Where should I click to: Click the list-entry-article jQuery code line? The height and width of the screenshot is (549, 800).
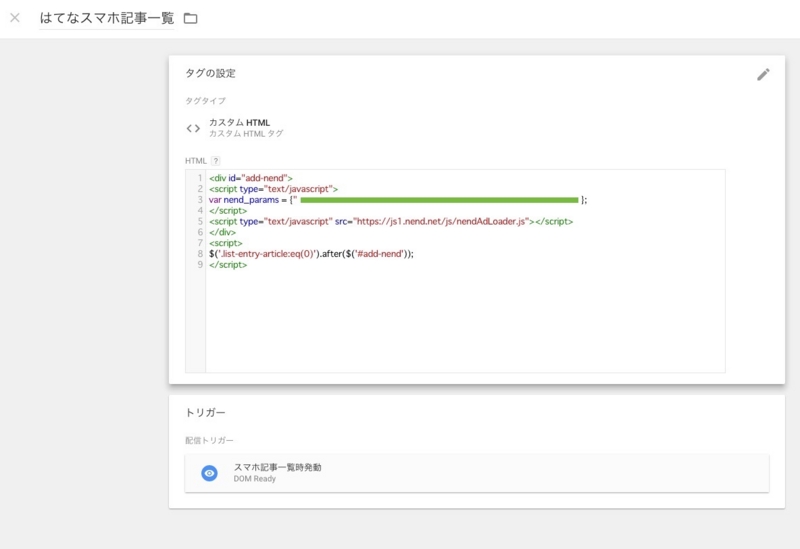point(311,254)
